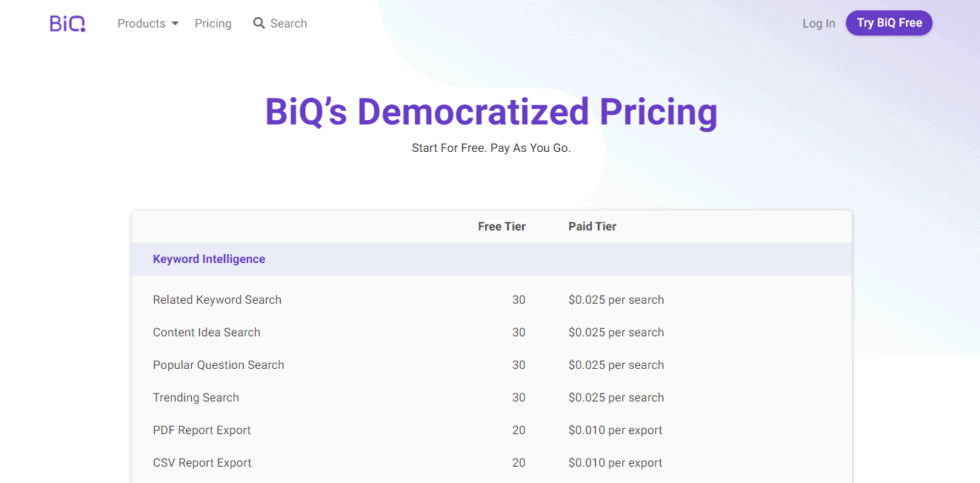
Task: Click the Try BiQ Free button
Action: (889, 23)
